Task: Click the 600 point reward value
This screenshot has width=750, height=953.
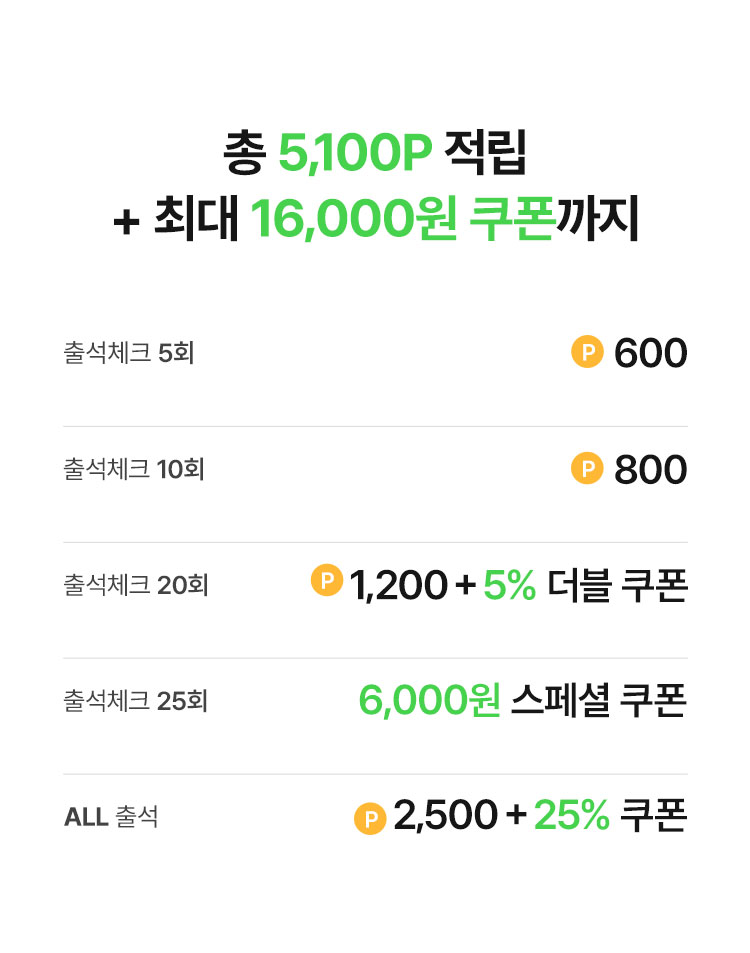Action: coord(650,353)
